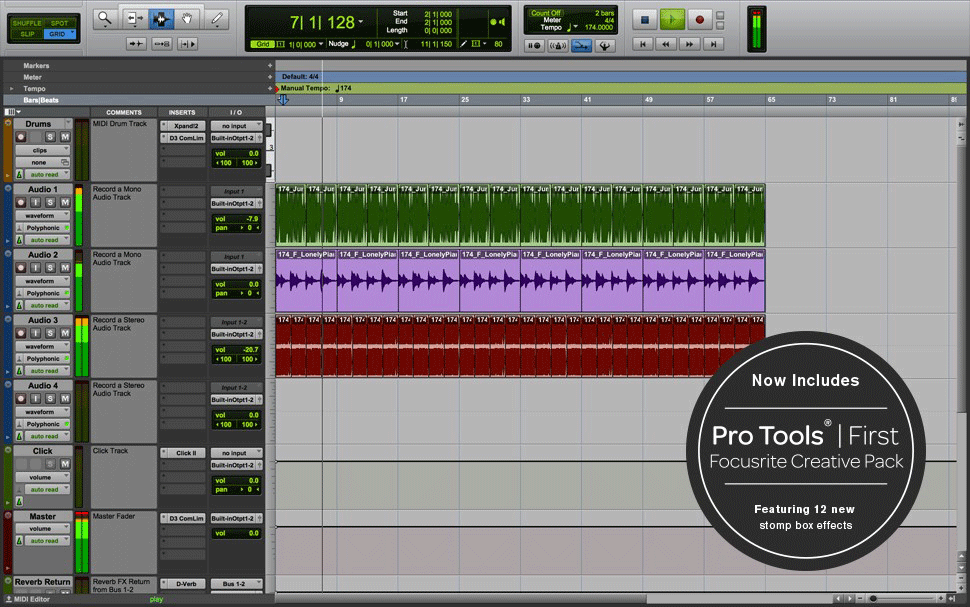
Task: Toggle Tab to Transients button
Action: click(x=135, y=44)
